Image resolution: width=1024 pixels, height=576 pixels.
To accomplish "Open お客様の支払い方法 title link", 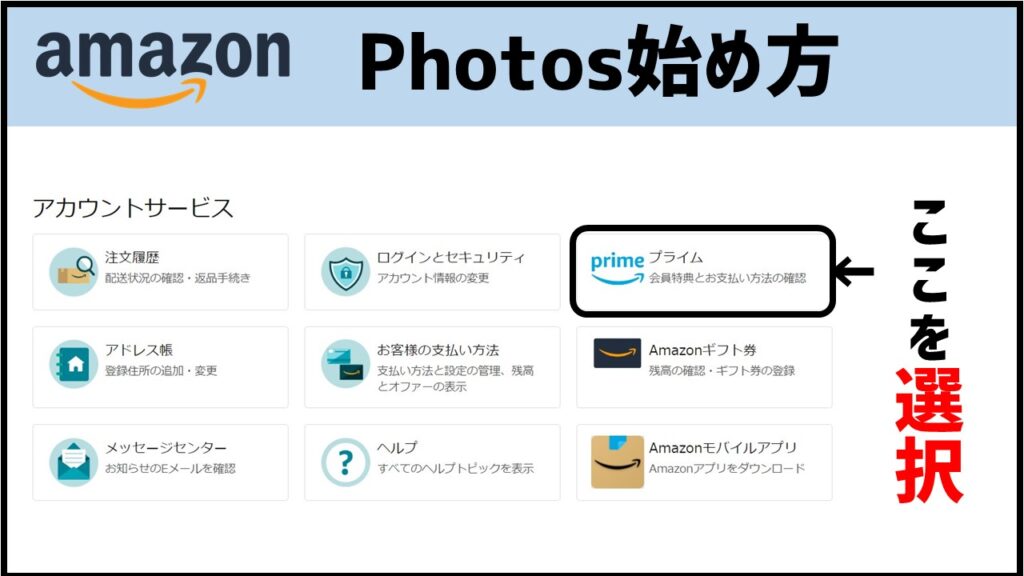I will [x=438, y=350].
